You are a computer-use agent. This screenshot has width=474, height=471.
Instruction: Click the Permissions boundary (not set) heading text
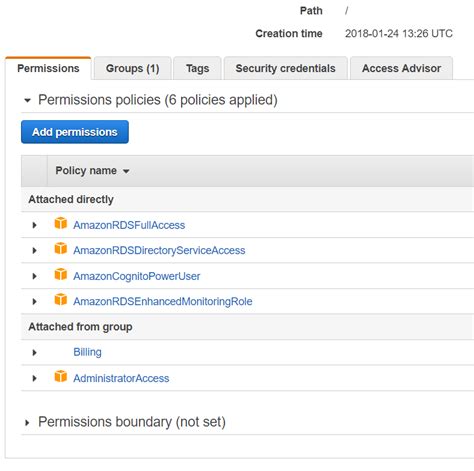tap(132, 422)
